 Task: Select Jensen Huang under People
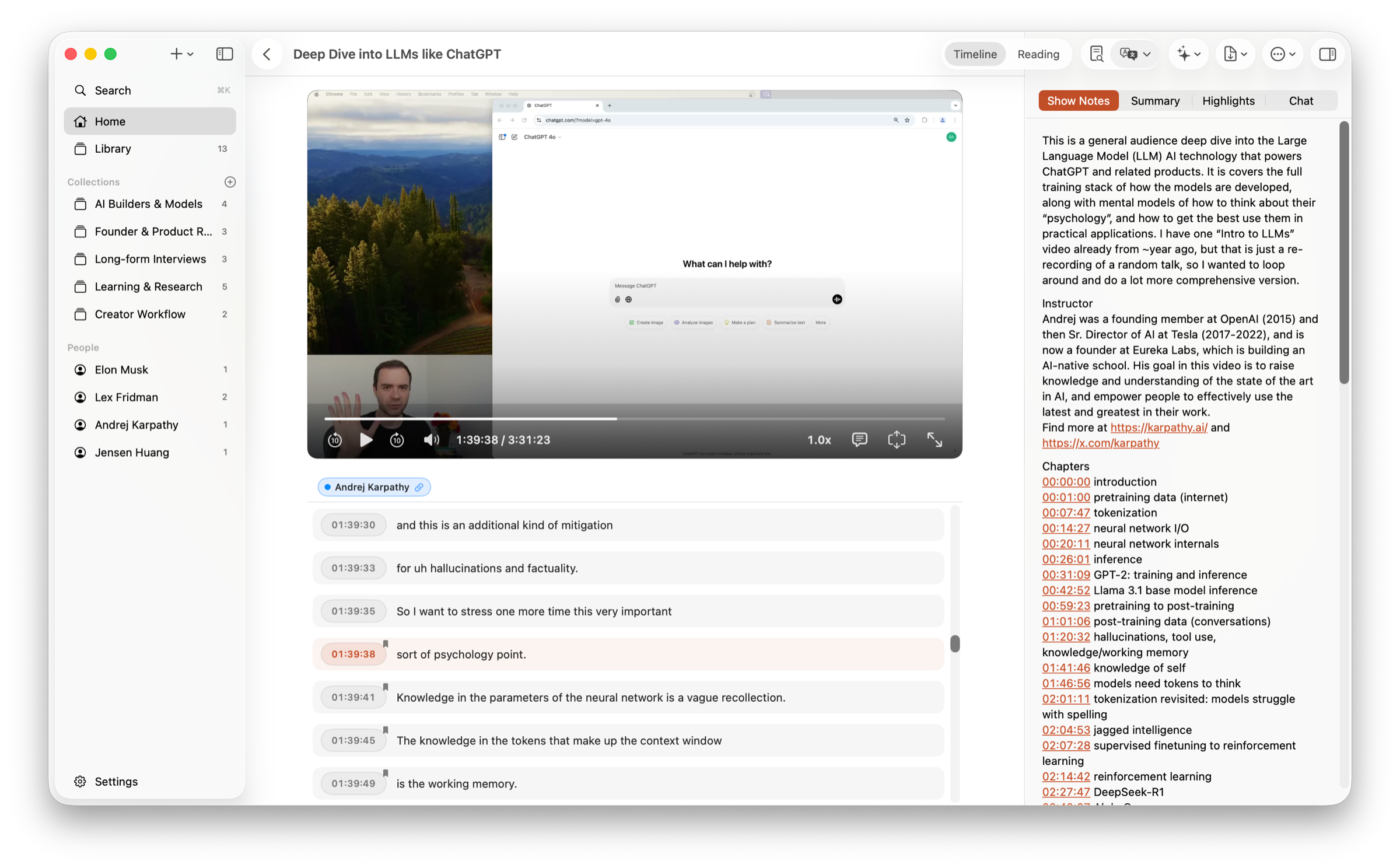click(150, 453)
